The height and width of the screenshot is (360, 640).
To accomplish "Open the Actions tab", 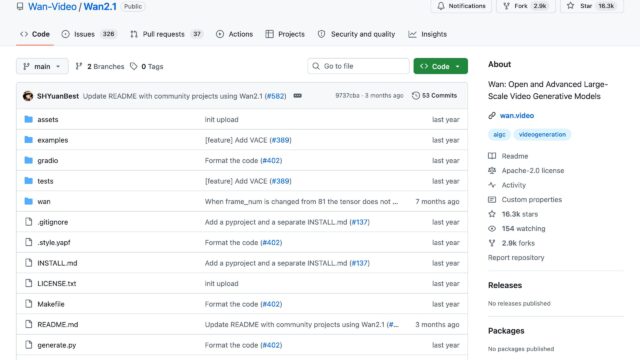I will click(234, 34).
